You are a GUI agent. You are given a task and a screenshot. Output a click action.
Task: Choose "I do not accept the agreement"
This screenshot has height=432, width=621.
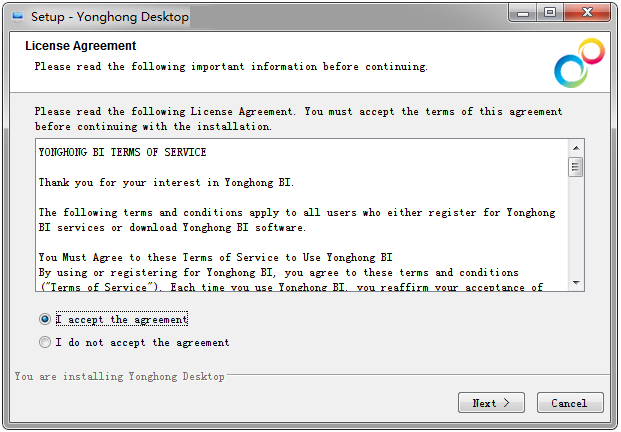(x=44, y=343)
